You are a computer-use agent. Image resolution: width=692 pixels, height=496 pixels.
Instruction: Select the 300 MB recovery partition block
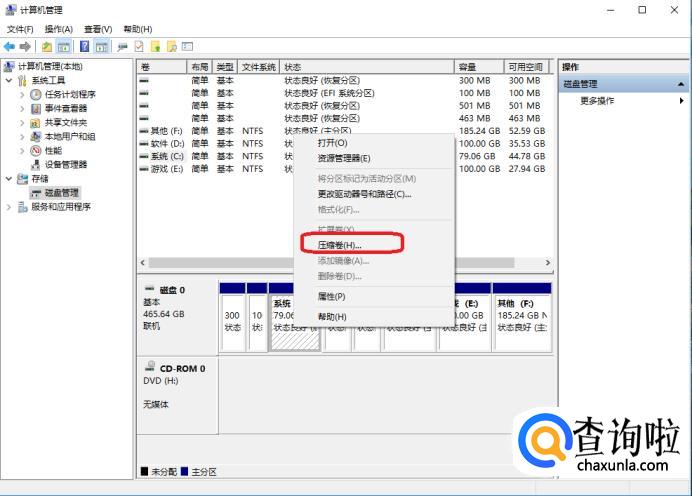click(233, 318)
